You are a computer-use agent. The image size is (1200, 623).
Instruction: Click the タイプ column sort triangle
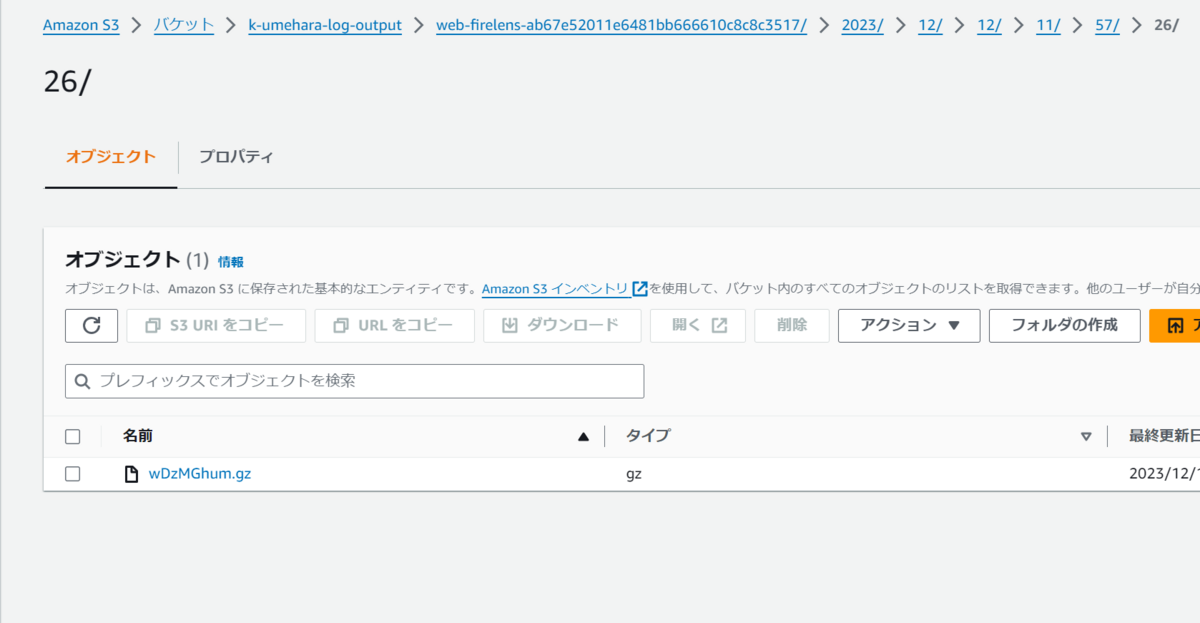tap(1086, 436)
